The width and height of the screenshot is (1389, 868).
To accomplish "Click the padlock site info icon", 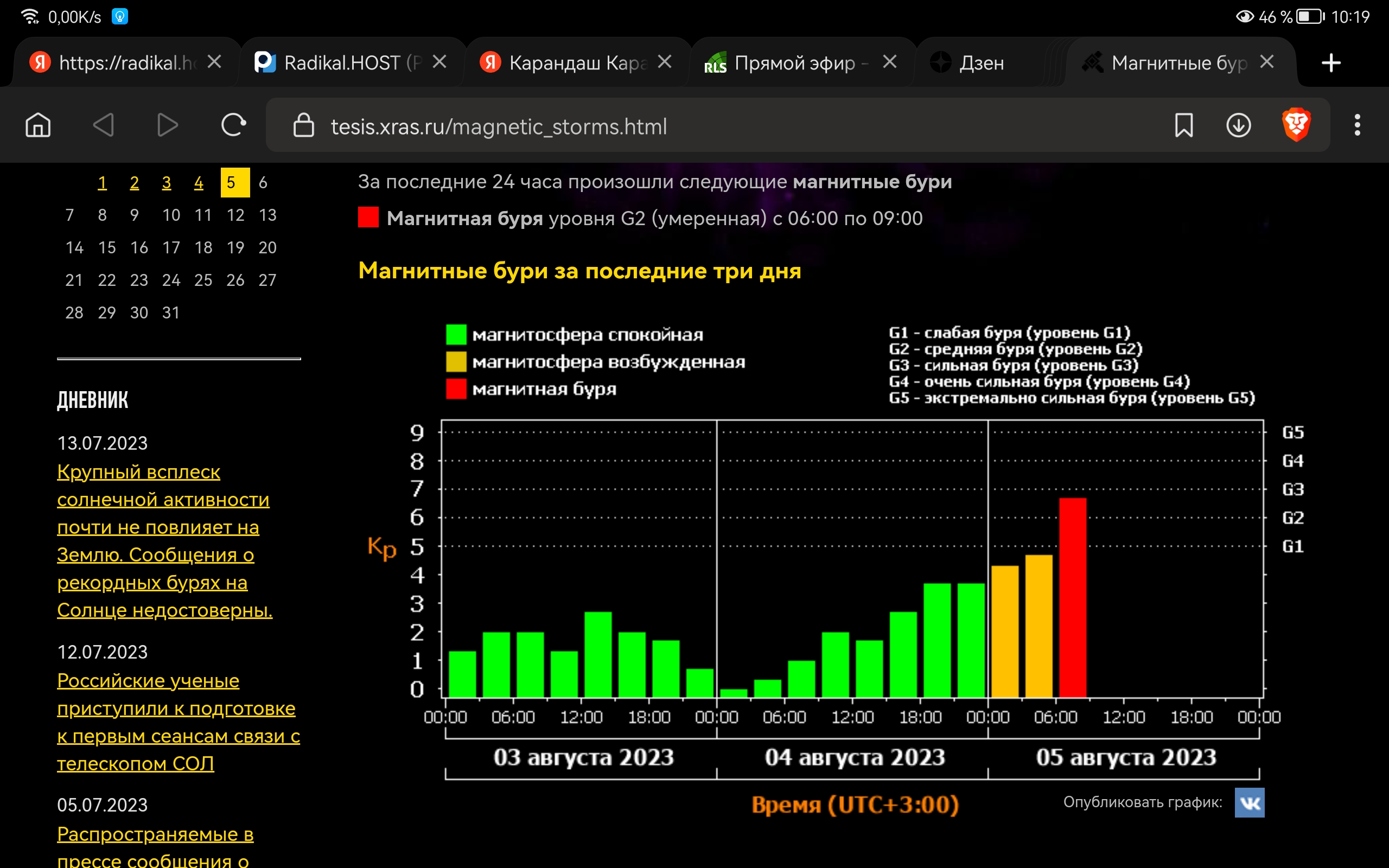I will (304, 125).
